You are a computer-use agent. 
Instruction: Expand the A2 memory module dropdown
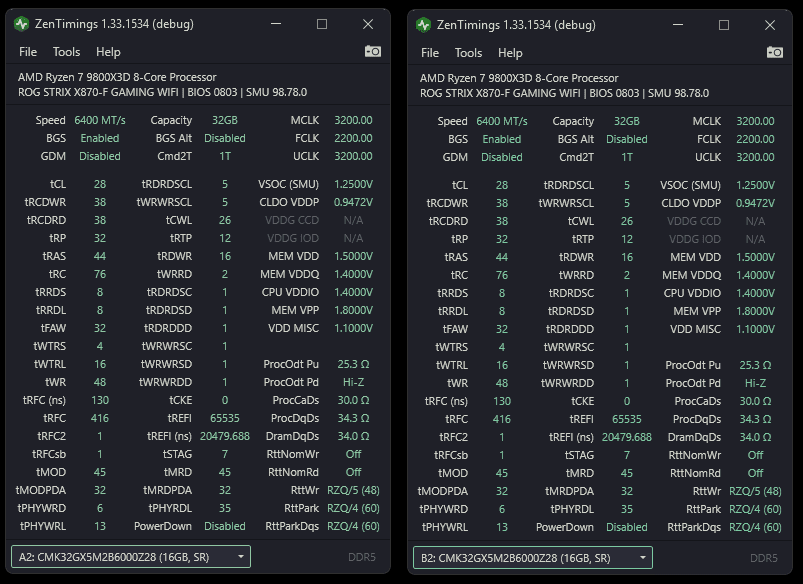[x=131, y=557]
